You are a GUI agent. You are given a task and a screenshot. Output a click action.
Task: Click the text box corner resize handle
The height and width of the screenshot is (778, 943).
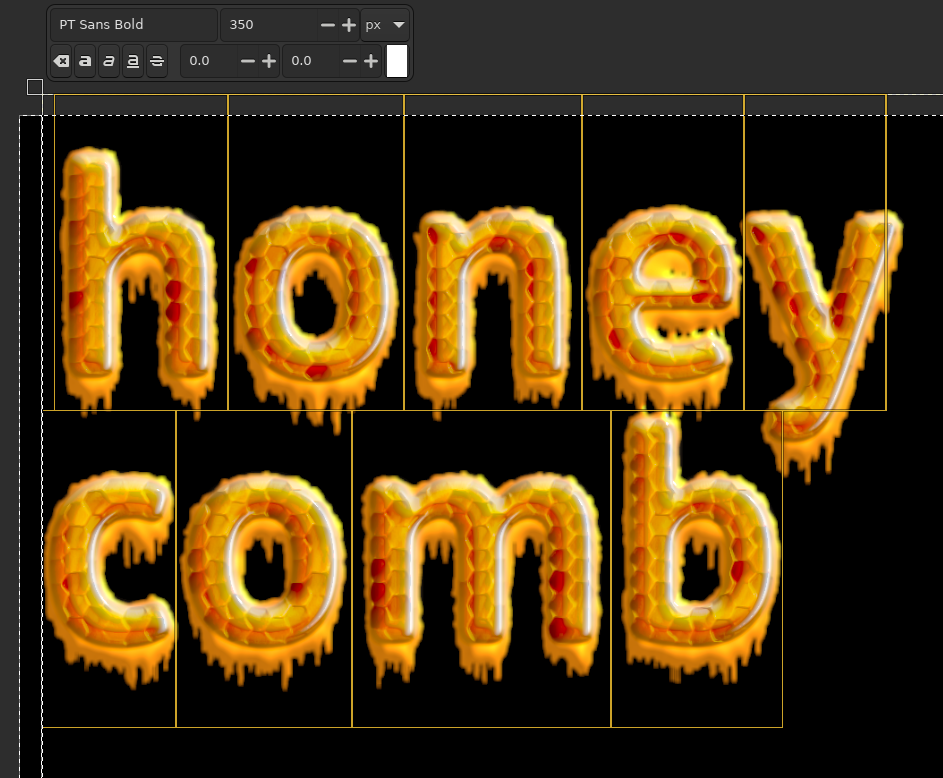35,87
